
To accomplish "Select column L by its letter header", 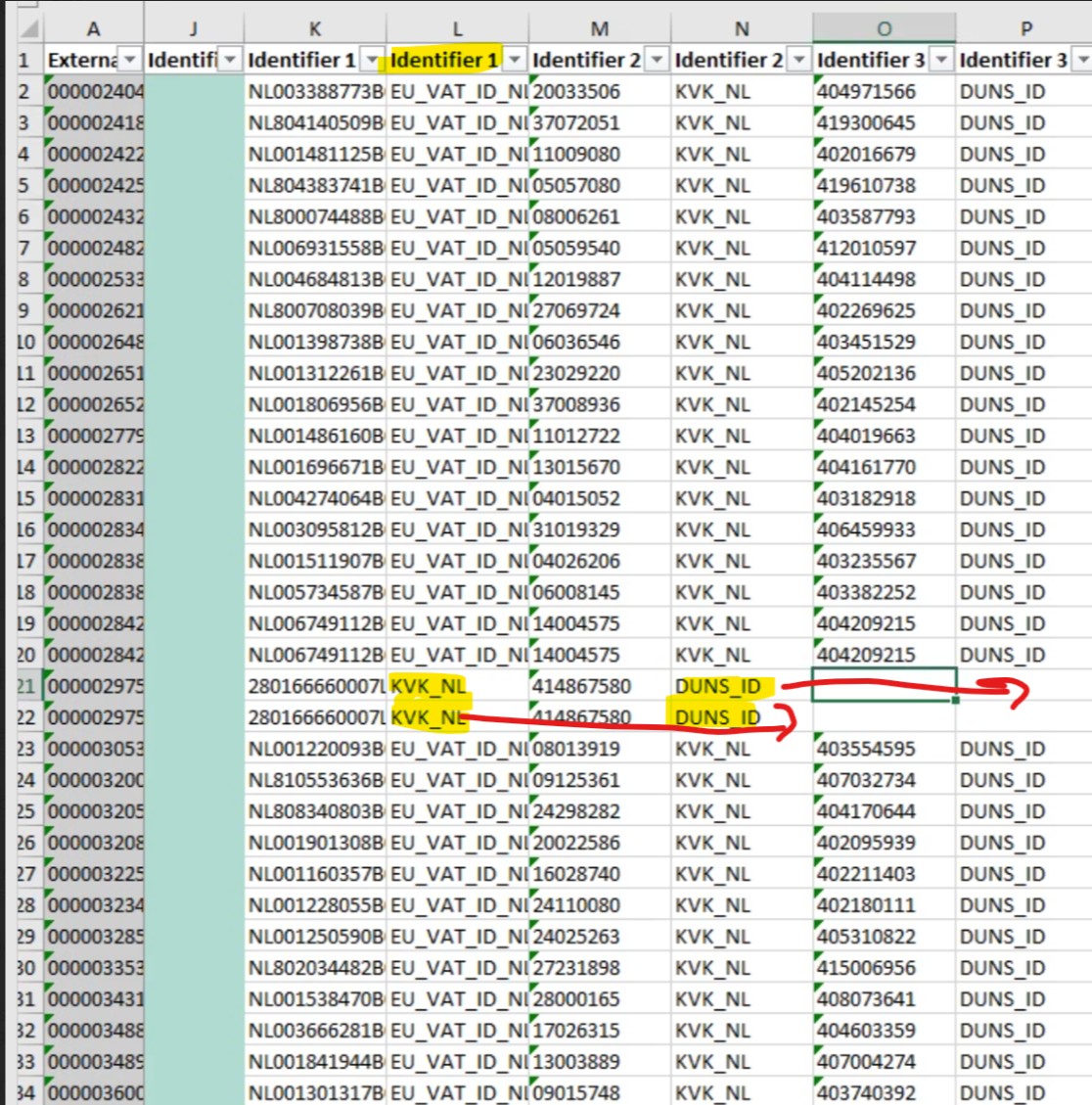I will coord(457,28).
